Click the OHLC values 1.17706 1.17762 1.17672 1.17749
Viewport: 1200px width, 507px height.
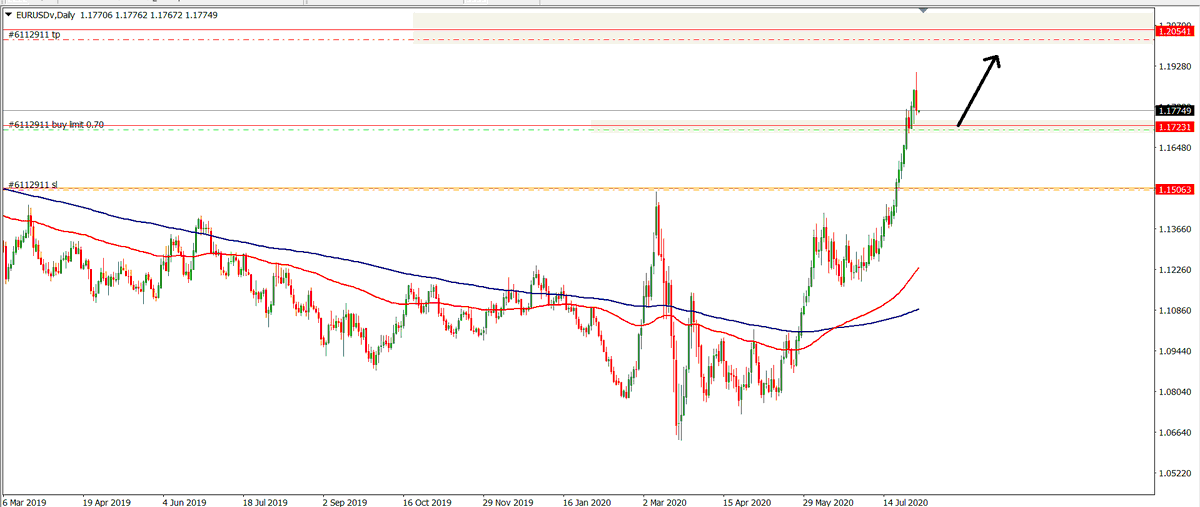coord(149,16)
